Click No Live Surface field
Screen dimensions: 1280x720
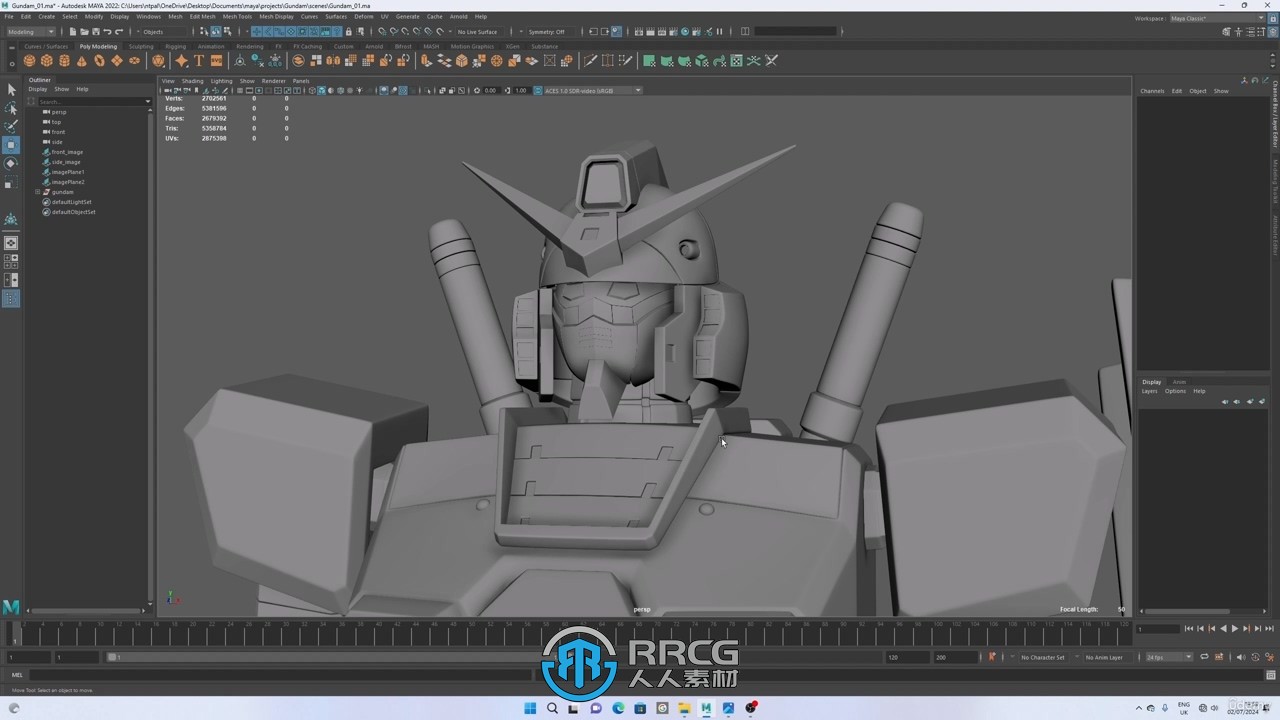pyautogui.click(x=477, y=32)
